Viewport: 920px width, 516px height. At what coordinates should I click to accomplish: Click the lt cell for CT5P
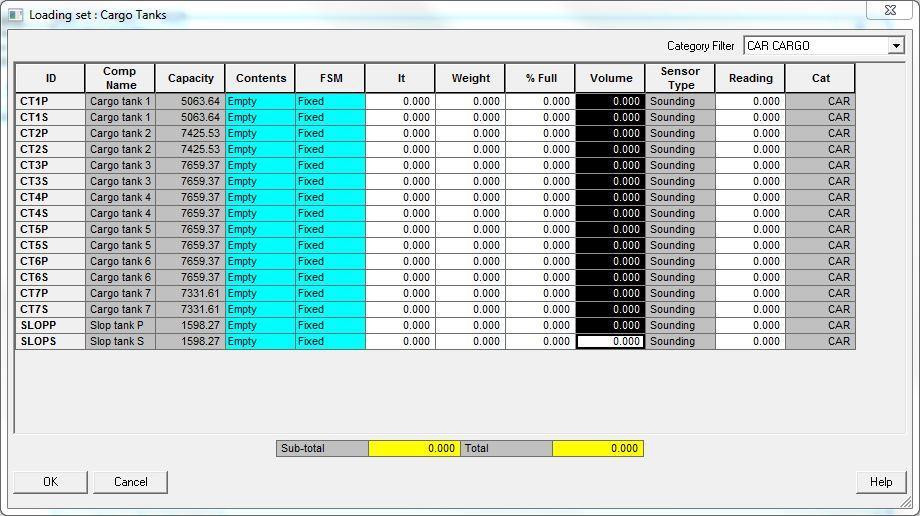[x=400, y=230]
